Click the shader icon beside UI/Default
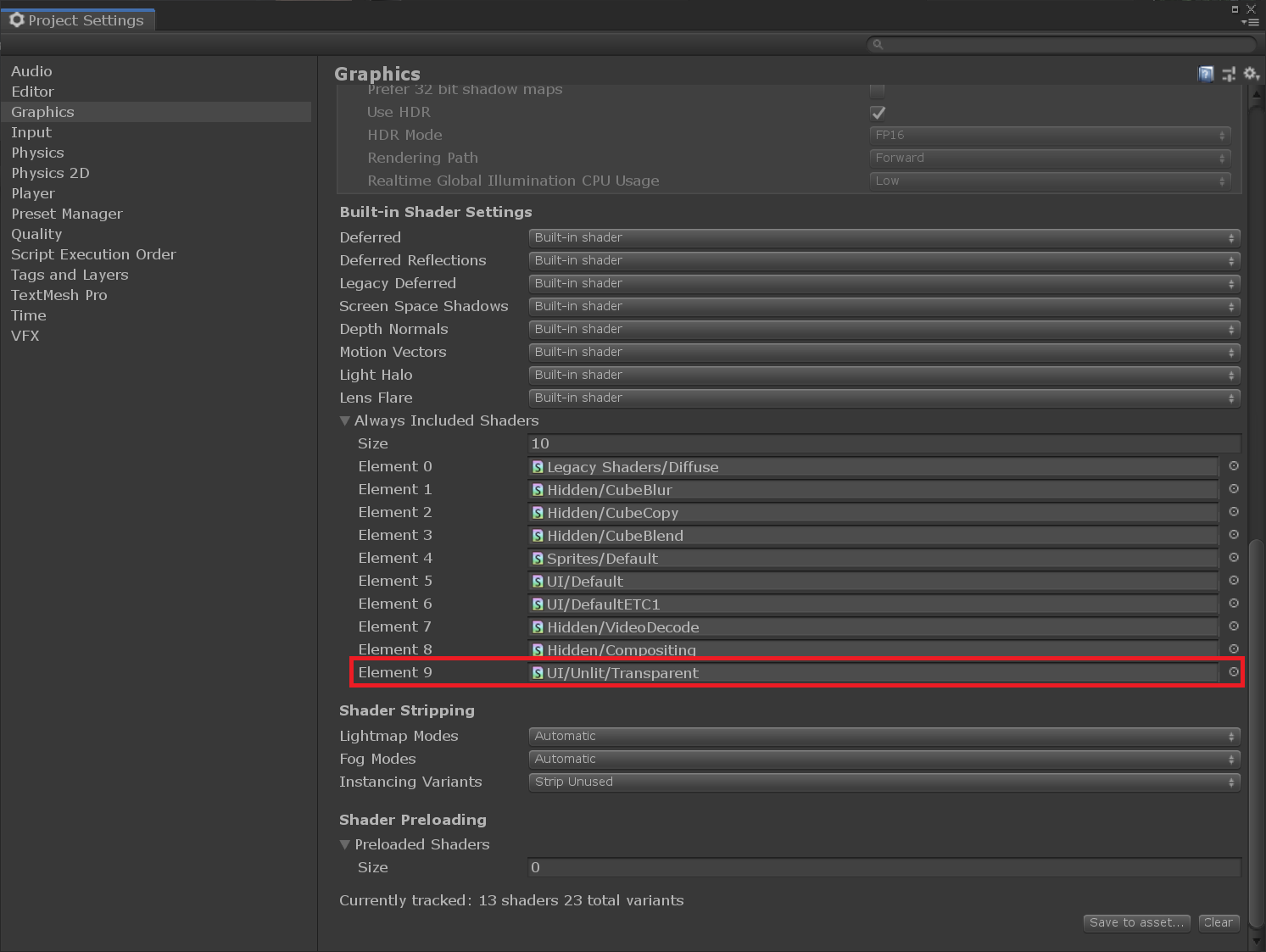The image size is (1266, 952). (x=538, y=581)
